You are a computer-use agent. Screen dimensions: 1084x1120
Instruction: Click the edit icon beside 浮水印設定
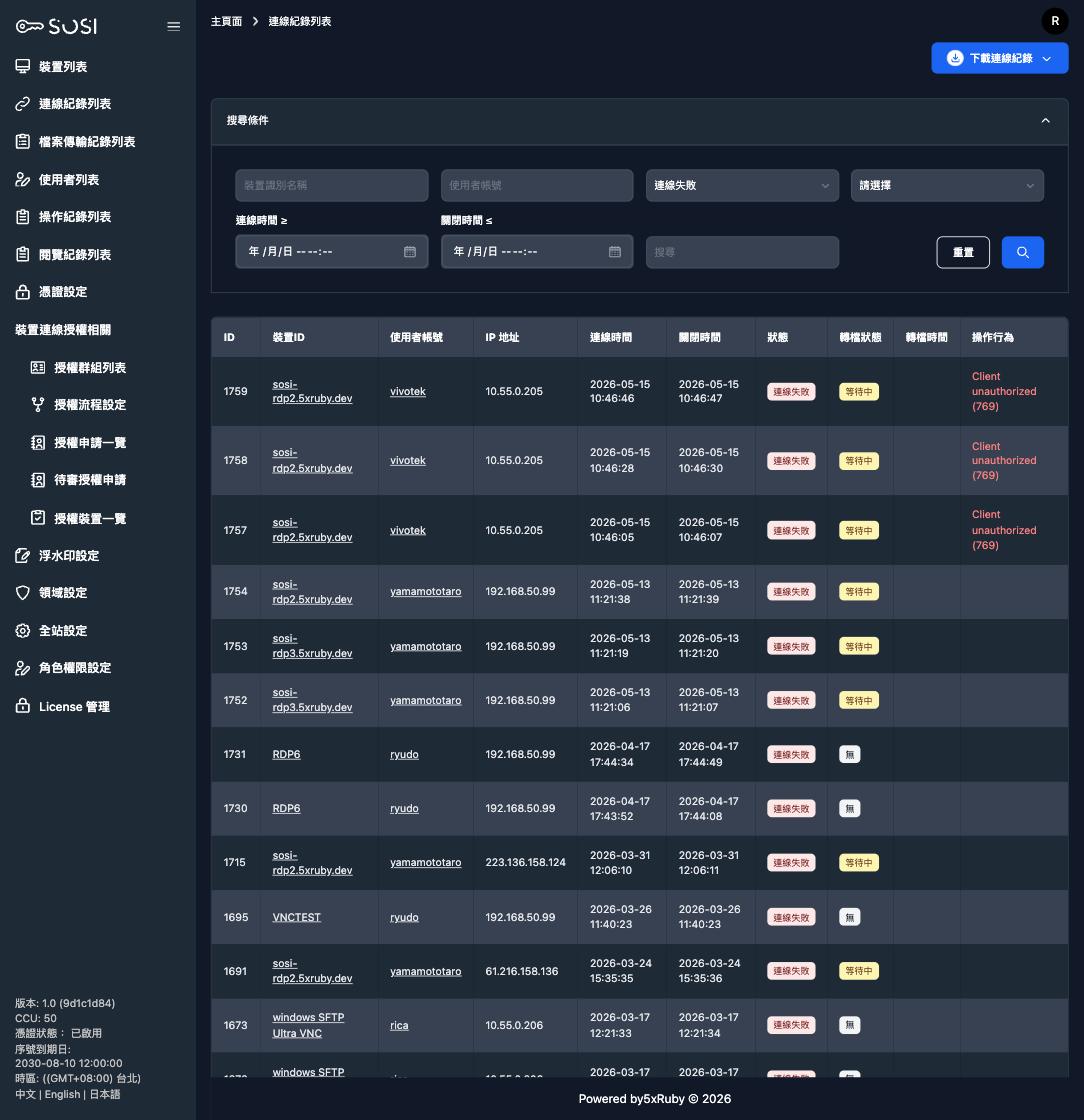(x=23, y=556)
